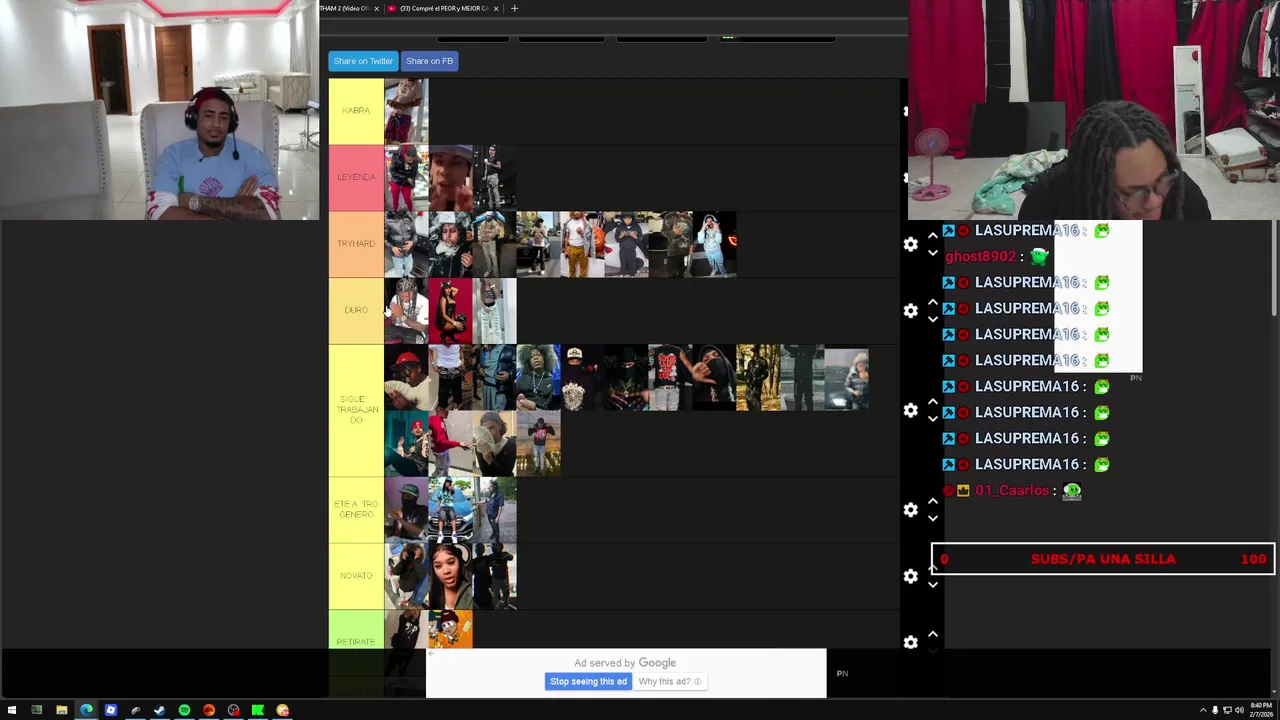The image size is (1280, 720).
Task: Move SIGUE TRABAJANDO row up with arrow
Action: tap(933, 402)
